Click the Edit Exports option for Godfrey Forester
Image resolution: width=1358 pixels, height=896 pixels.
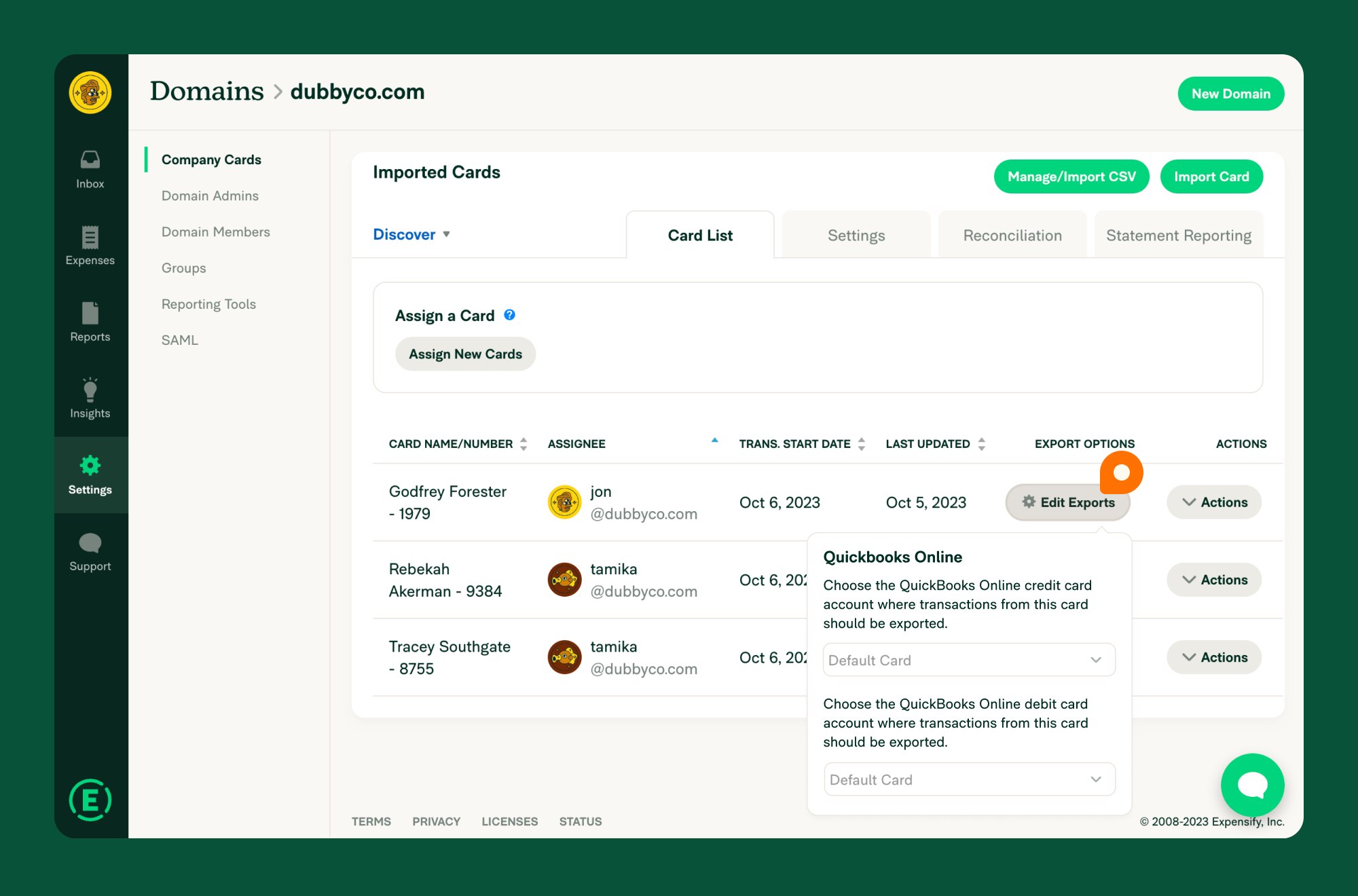point(1068,502)
